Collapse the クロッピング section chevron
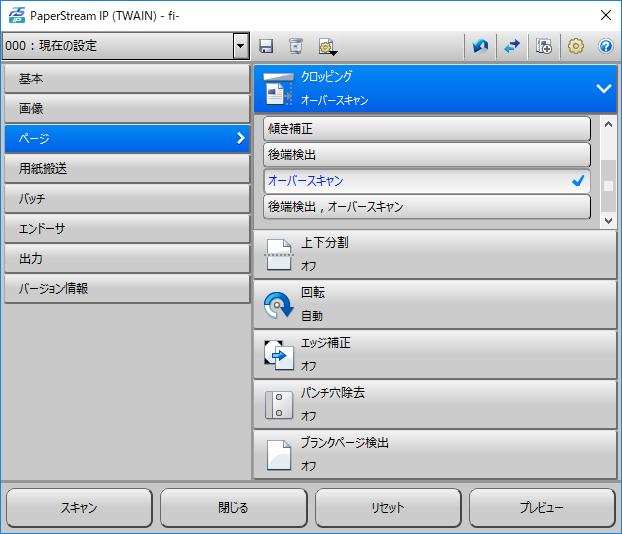 [604, 88]
